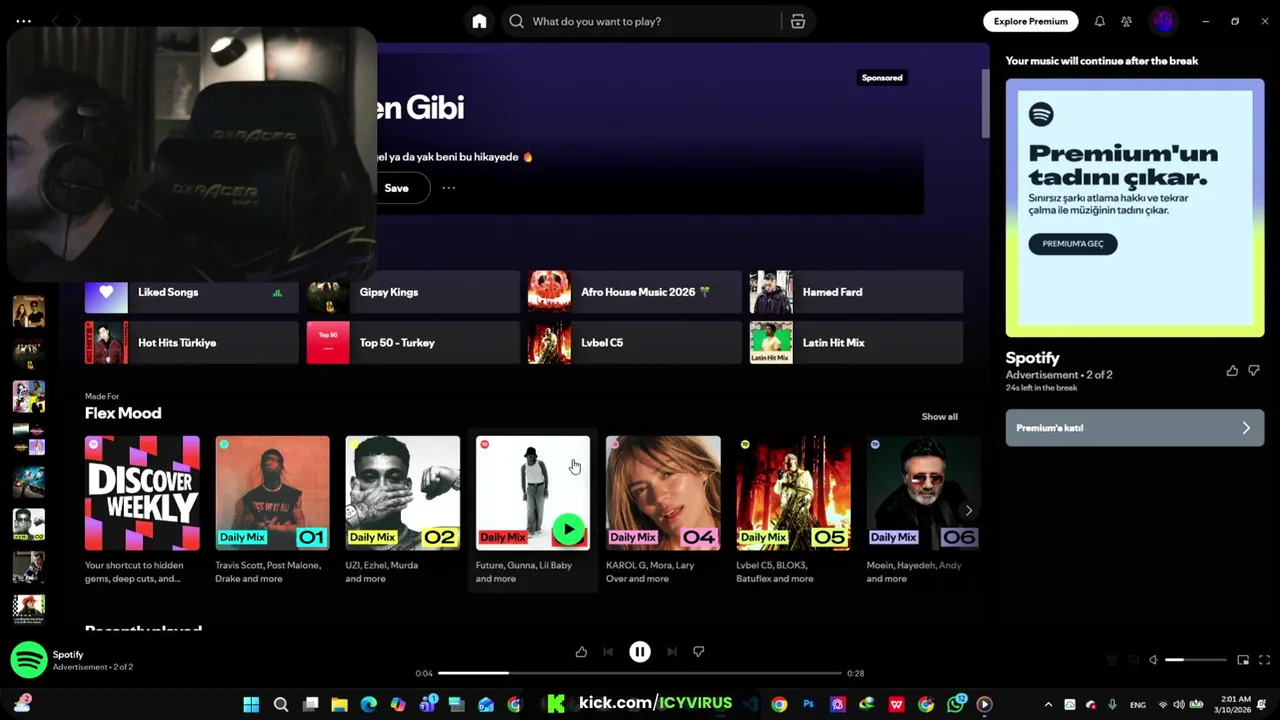
Task: Open Hamed Fard shortcut tile
Action: point(856,292)
